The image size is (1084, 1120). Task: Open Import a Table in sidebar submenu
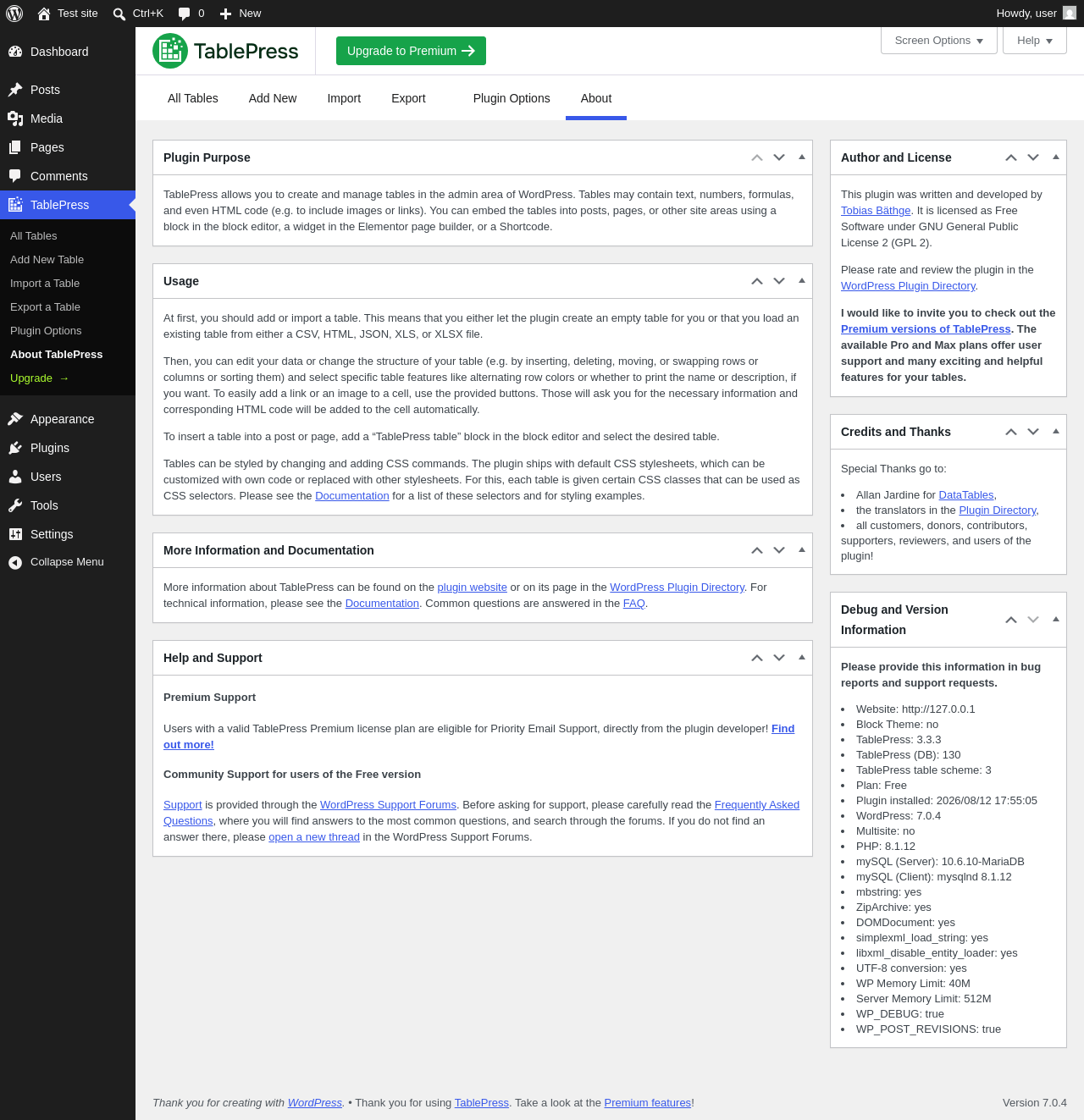point(45,284)
